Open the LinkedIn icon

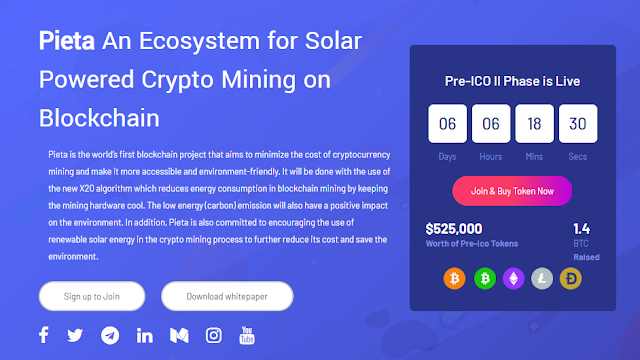(144, 336)
